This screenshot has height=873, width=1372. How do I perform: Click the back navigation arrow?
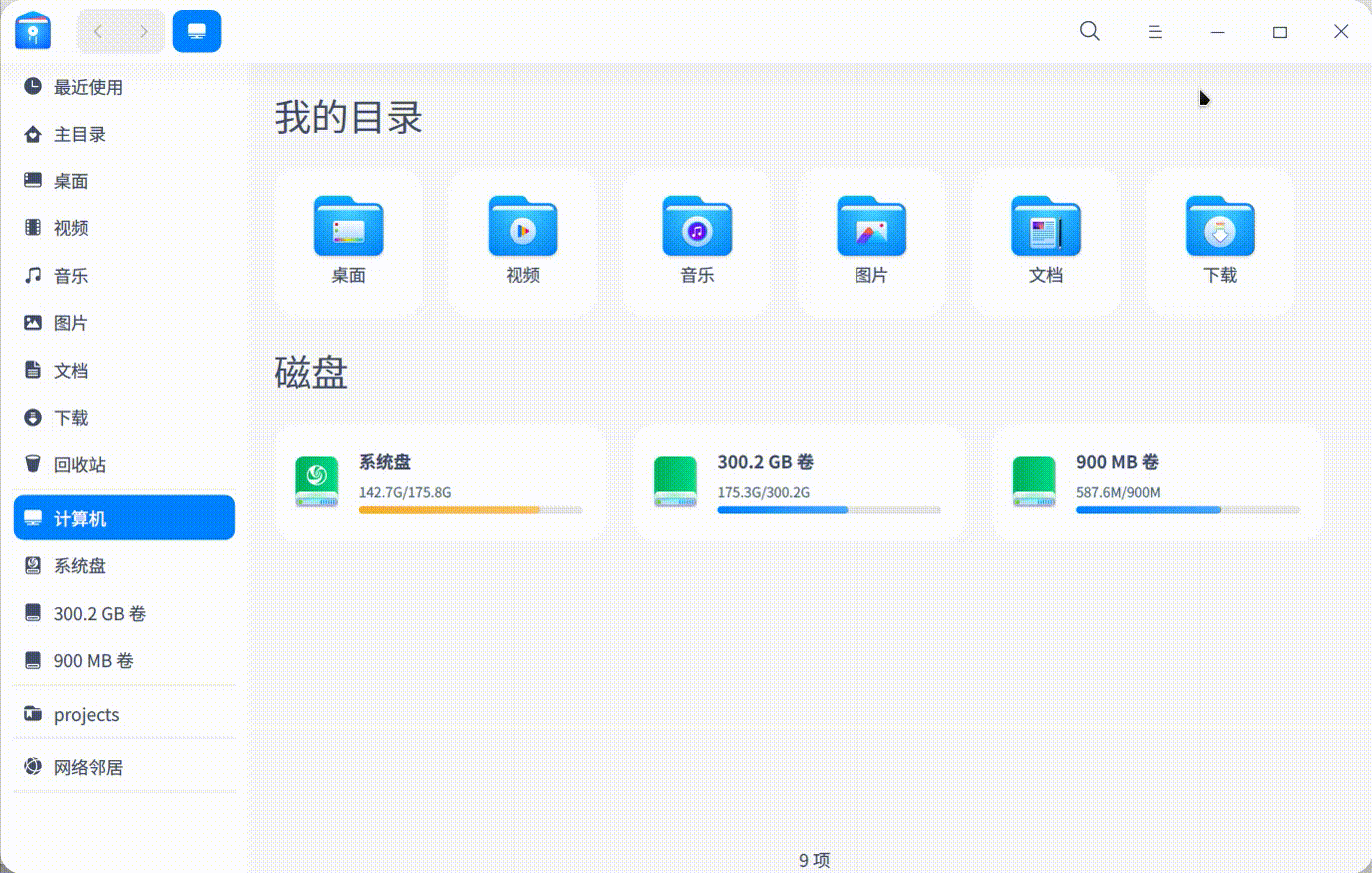point(97,31)
